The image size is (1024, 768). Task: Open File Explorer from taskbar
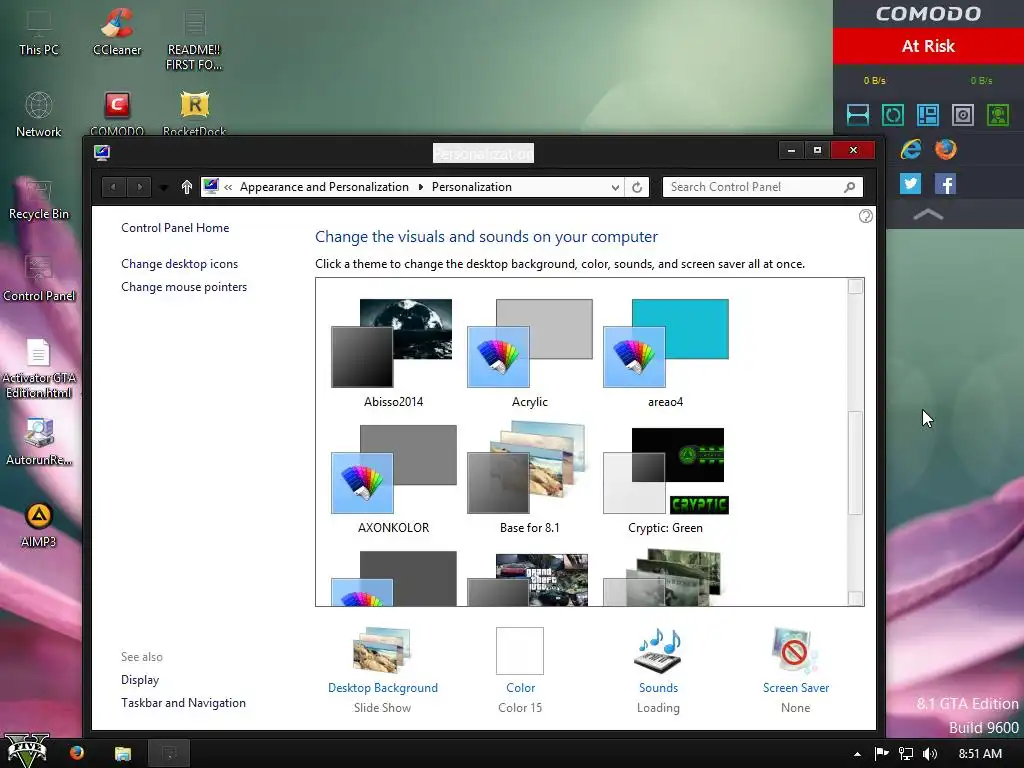pyautogui.click(x=123, y=754)
